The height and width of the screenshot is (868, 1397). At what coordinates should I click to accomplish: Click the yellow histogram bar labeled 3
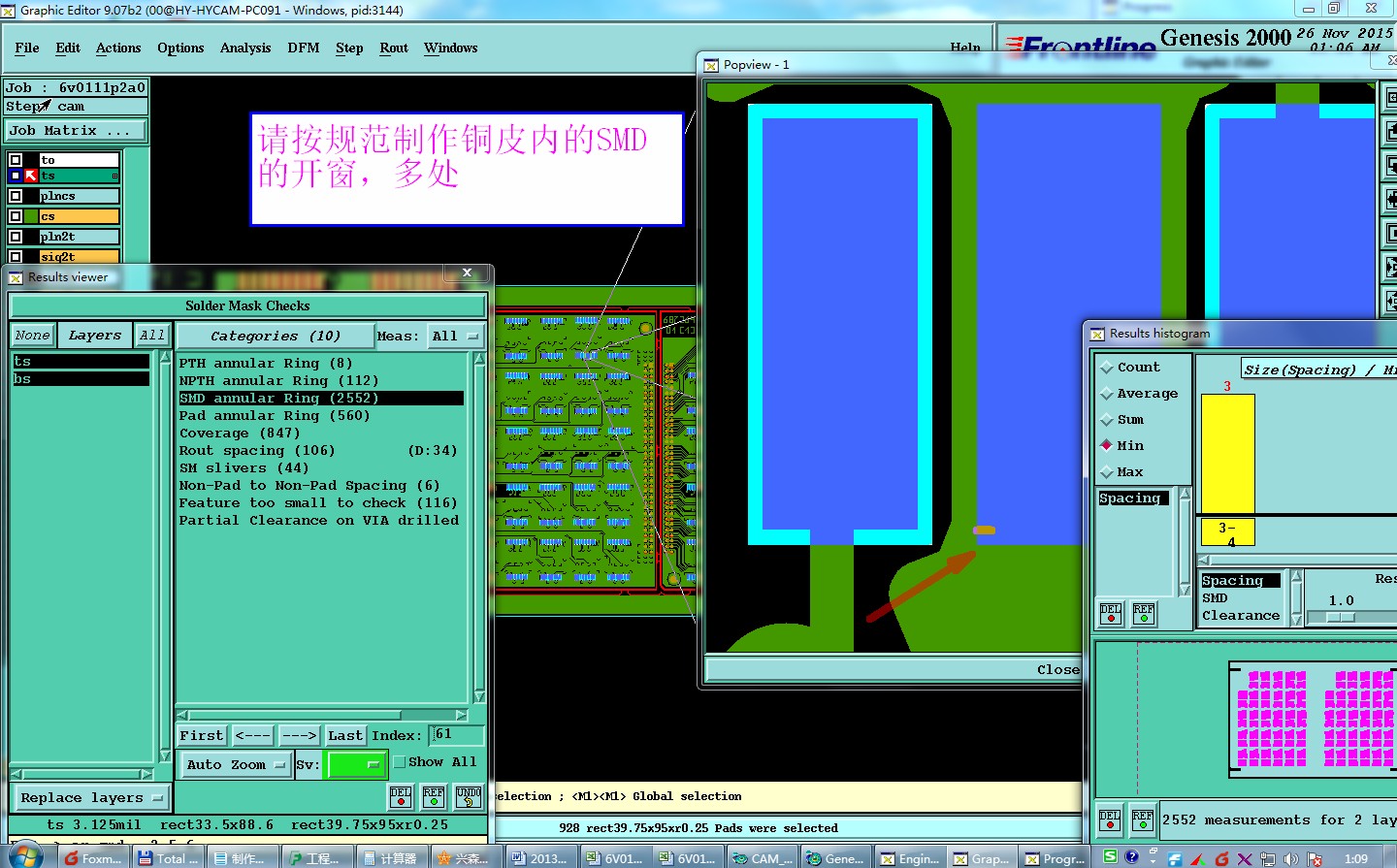[1228, 453]
